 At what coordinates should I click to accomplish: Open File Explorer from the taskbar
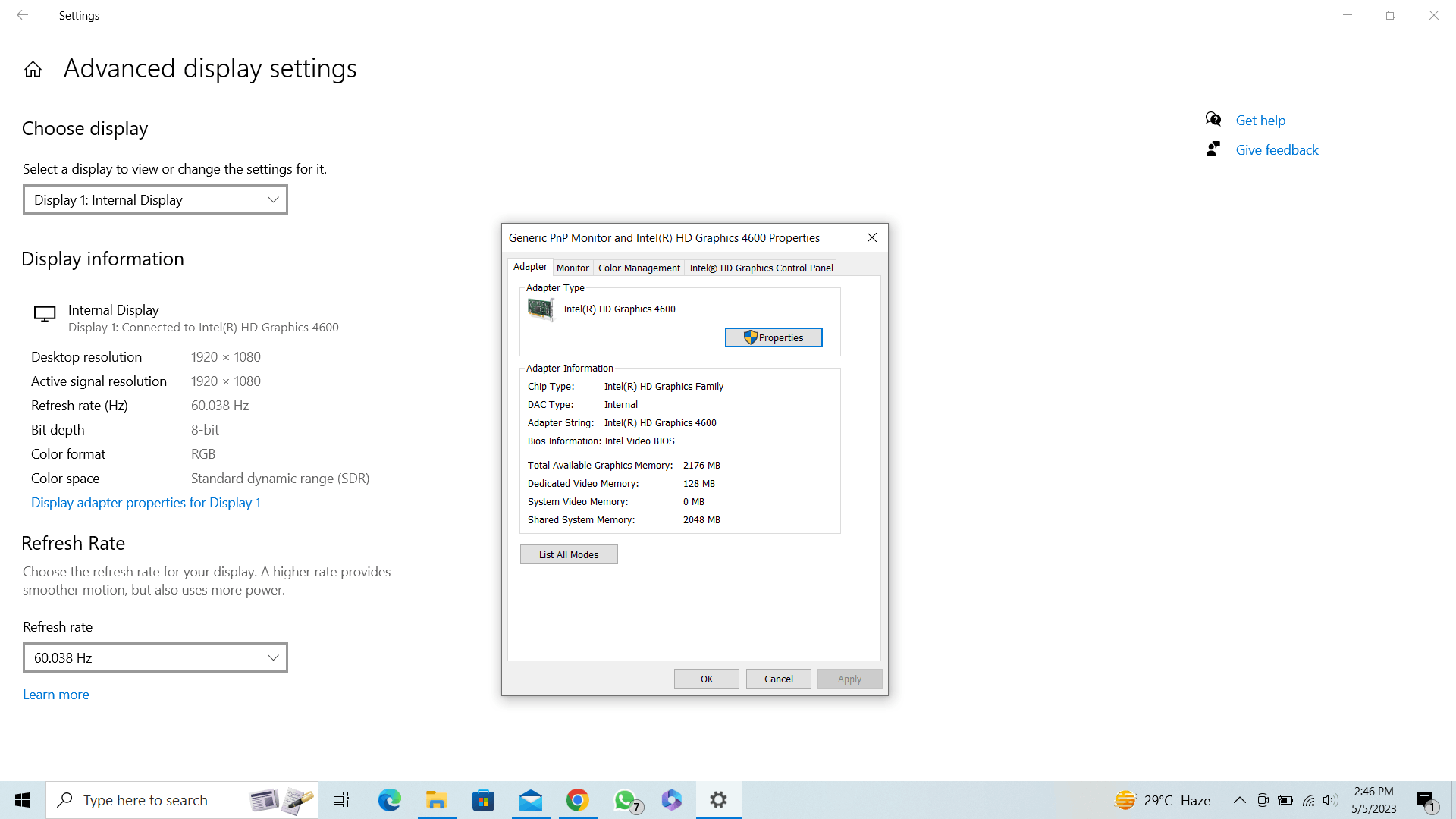pos(436,800)
